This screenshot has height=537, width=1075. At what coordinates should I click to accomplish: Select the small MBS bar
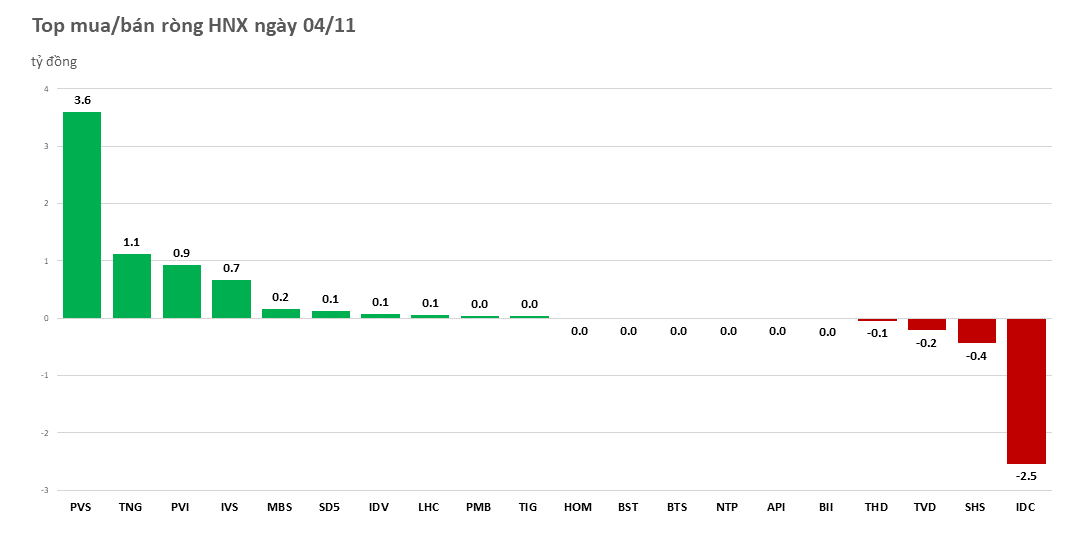click(280, 313)
